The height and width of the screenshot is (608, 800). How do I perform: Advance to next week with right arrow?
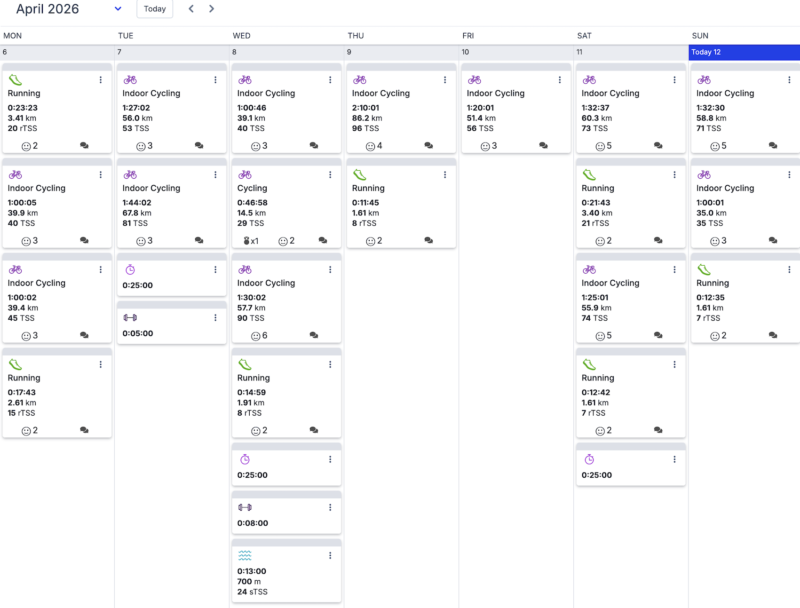pos(211,9)
